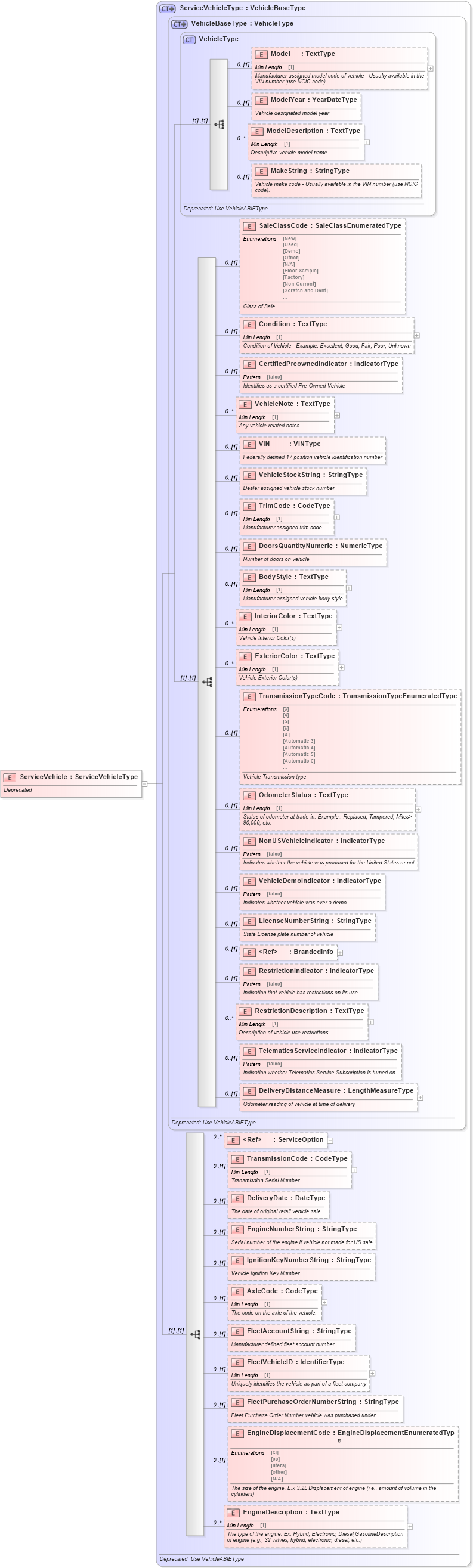Select the '[Scratch and Dent]' enumeration value
Screen dimensions: 473x1568
305,290
